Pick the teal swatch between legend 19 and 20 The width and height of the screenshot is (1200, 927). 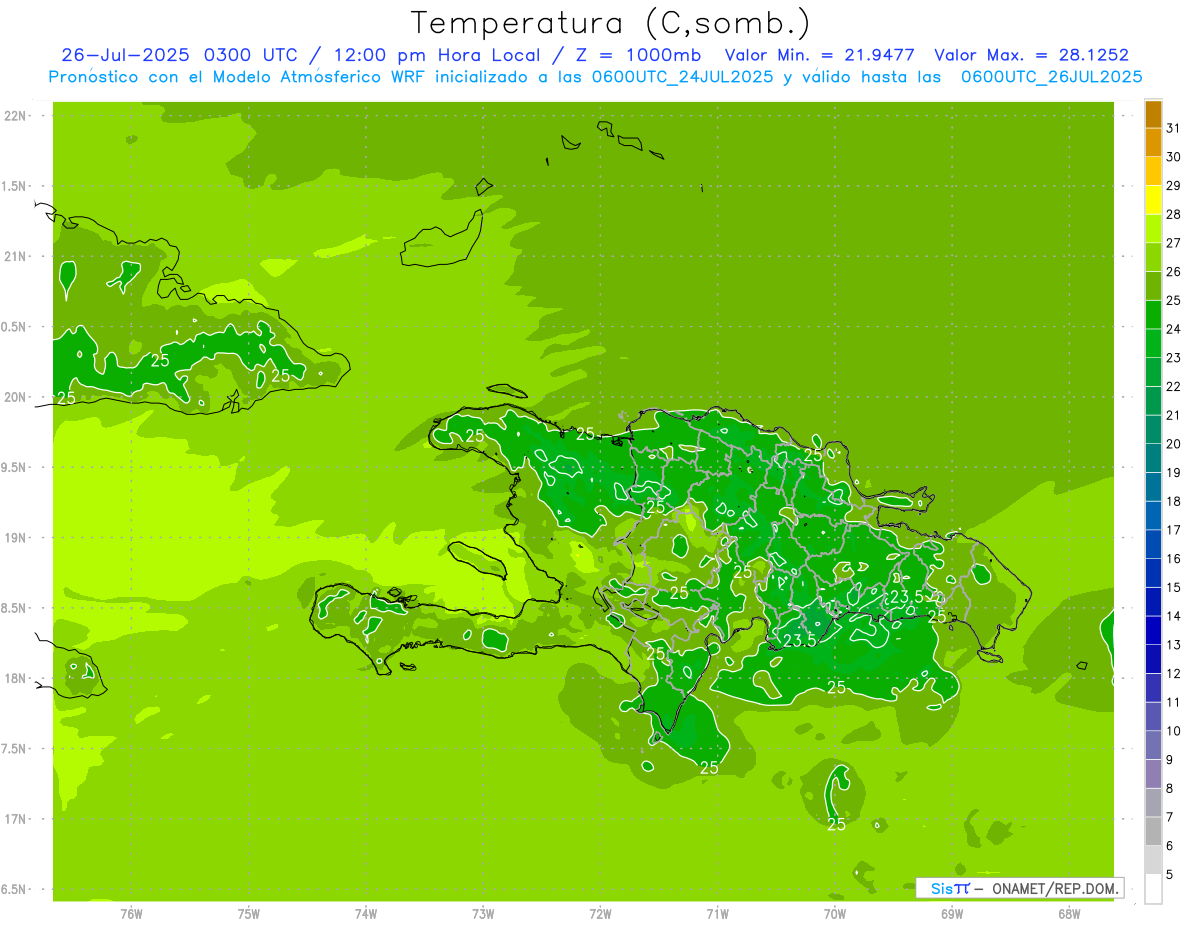[1153, 458]
